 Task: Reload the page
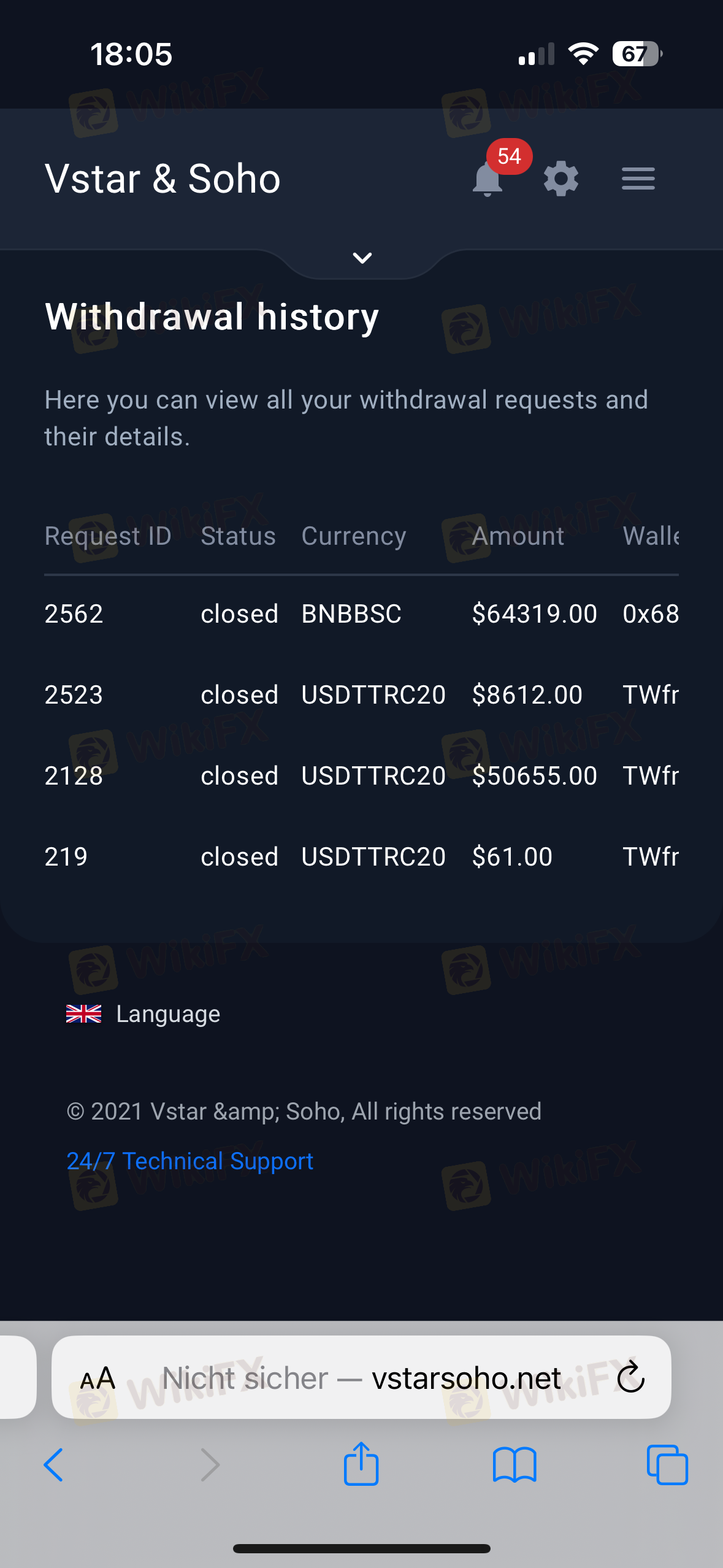(630, 1378)
